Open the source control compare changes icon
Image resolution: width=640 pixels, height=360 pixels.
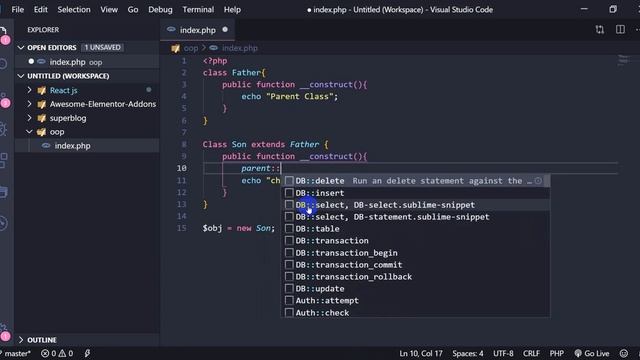pyautogui.click(x=599, y=29)
